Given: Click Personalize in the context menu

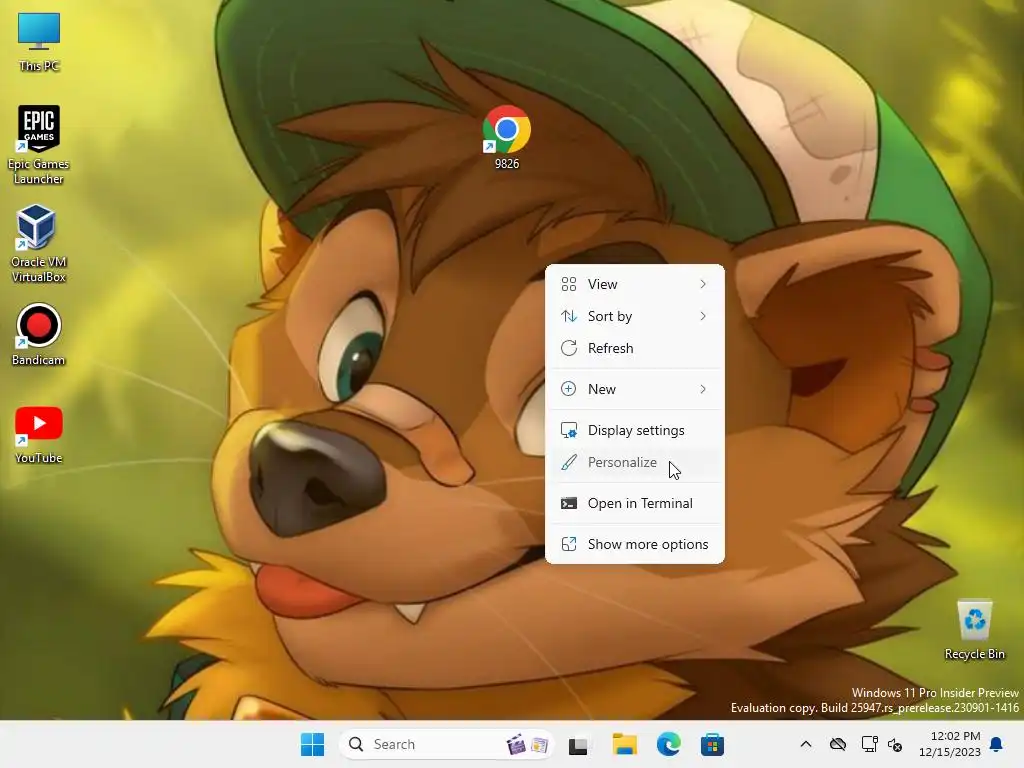Looking at the screenshot, I should click(635, 462).
